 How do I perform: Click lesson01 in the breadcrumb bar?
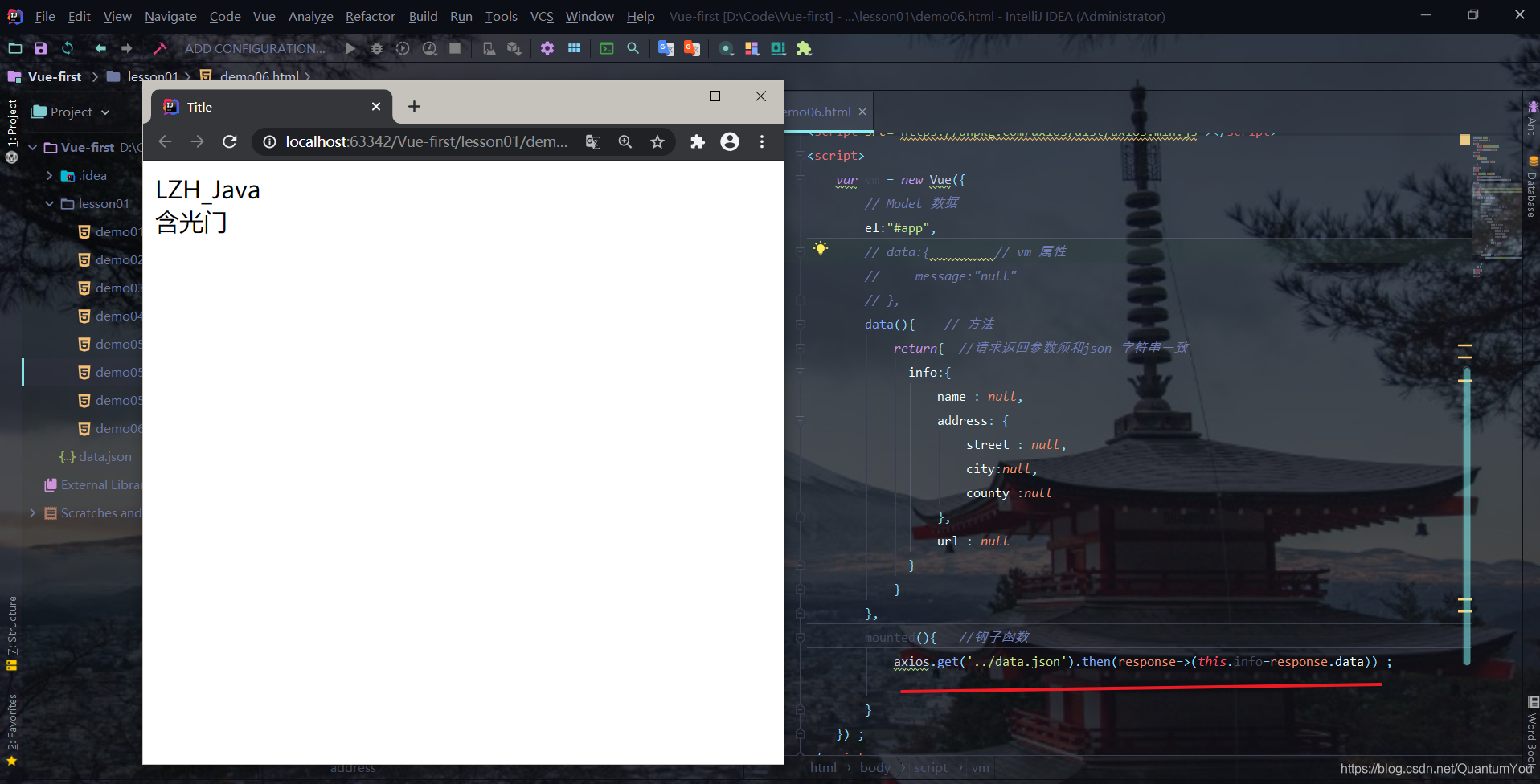tap(153, 76)
